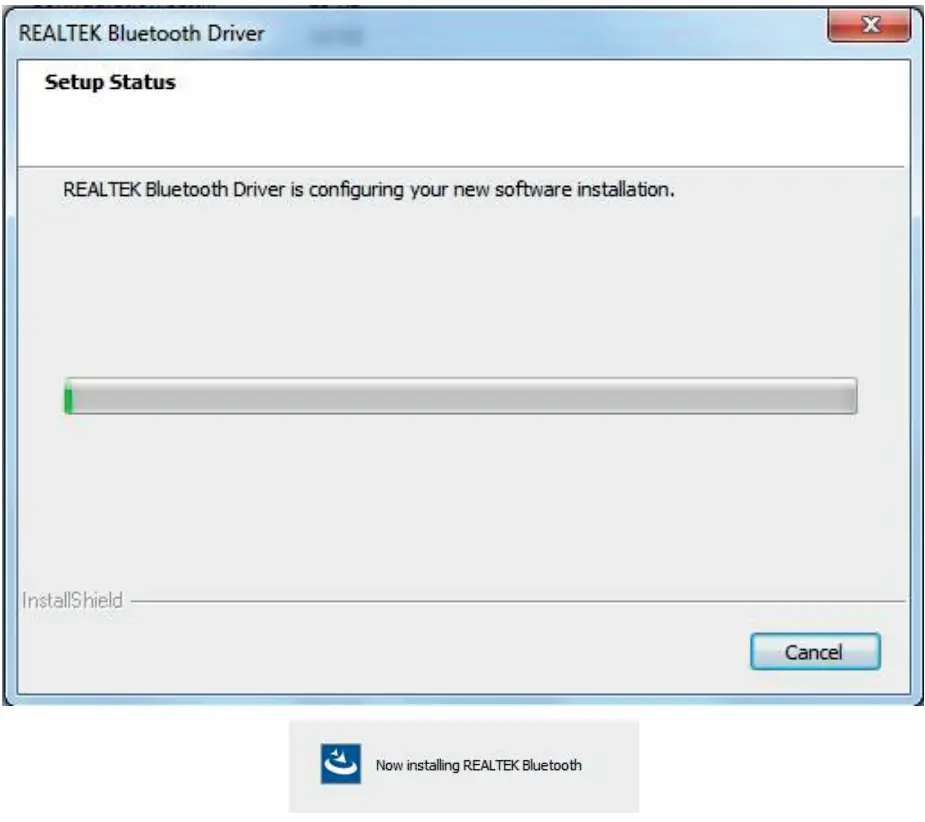
Task: Click the blue installer icon beside Now installing
Action: click(x=340, y=764)
